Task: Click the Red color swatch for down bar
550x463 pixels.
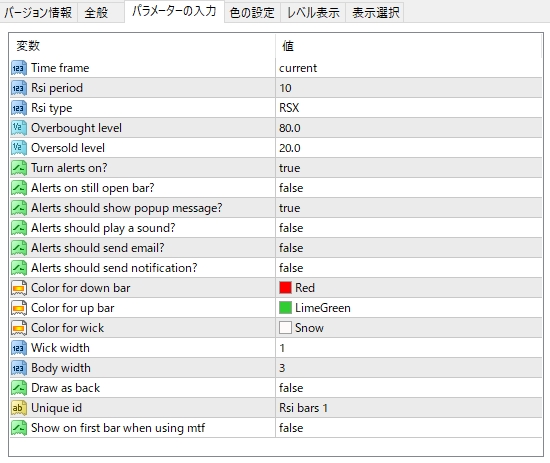Action: 285,288
